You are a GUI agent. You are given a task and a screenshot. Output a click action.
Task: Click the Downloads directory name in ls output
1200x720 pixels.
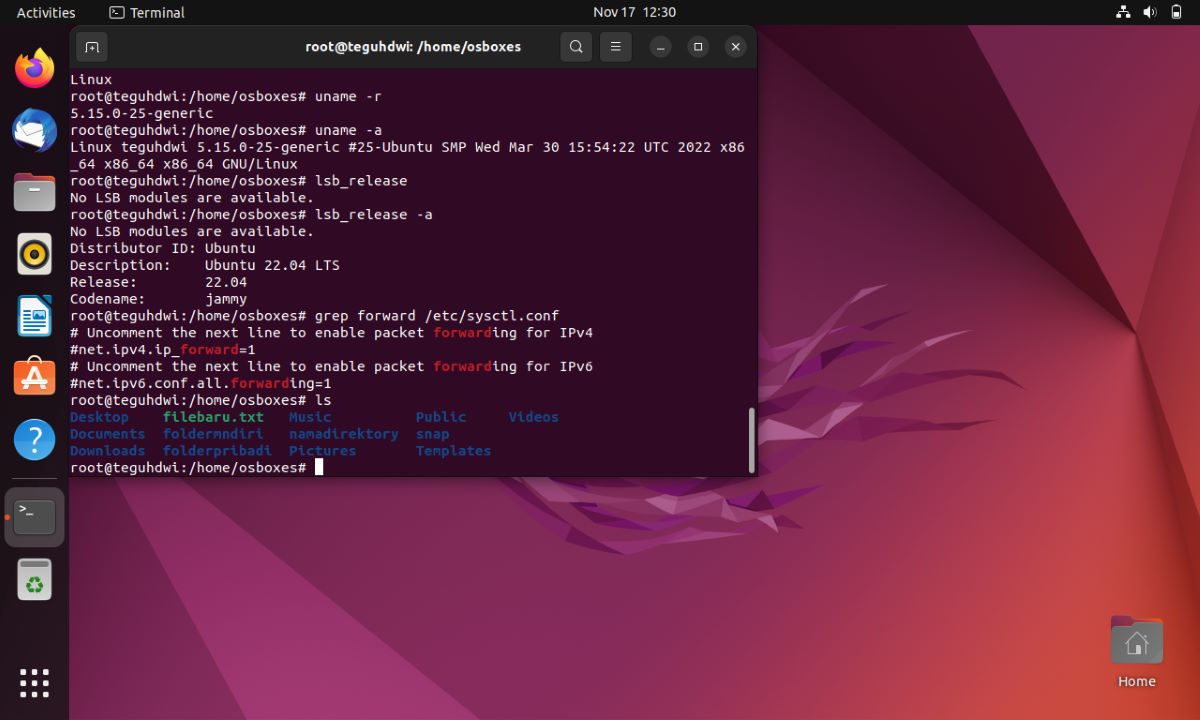click(x=107, y=451)
